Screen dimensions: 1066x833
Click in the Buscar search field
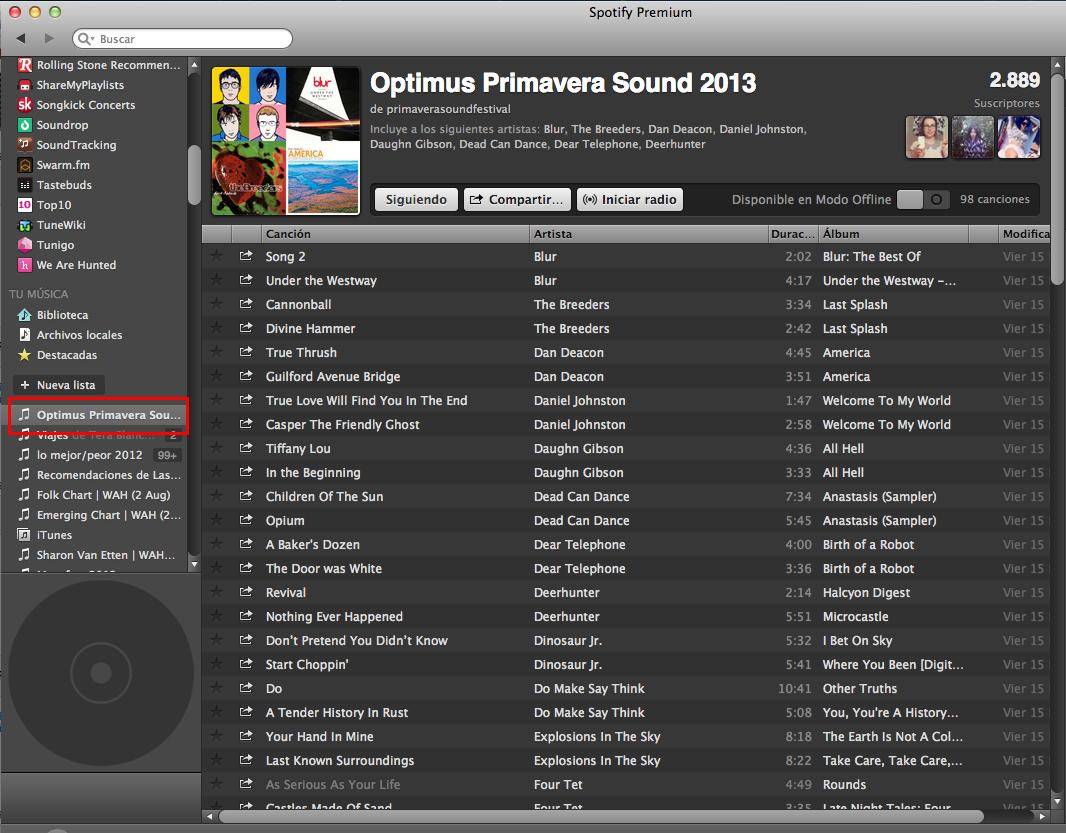[190, 39]
